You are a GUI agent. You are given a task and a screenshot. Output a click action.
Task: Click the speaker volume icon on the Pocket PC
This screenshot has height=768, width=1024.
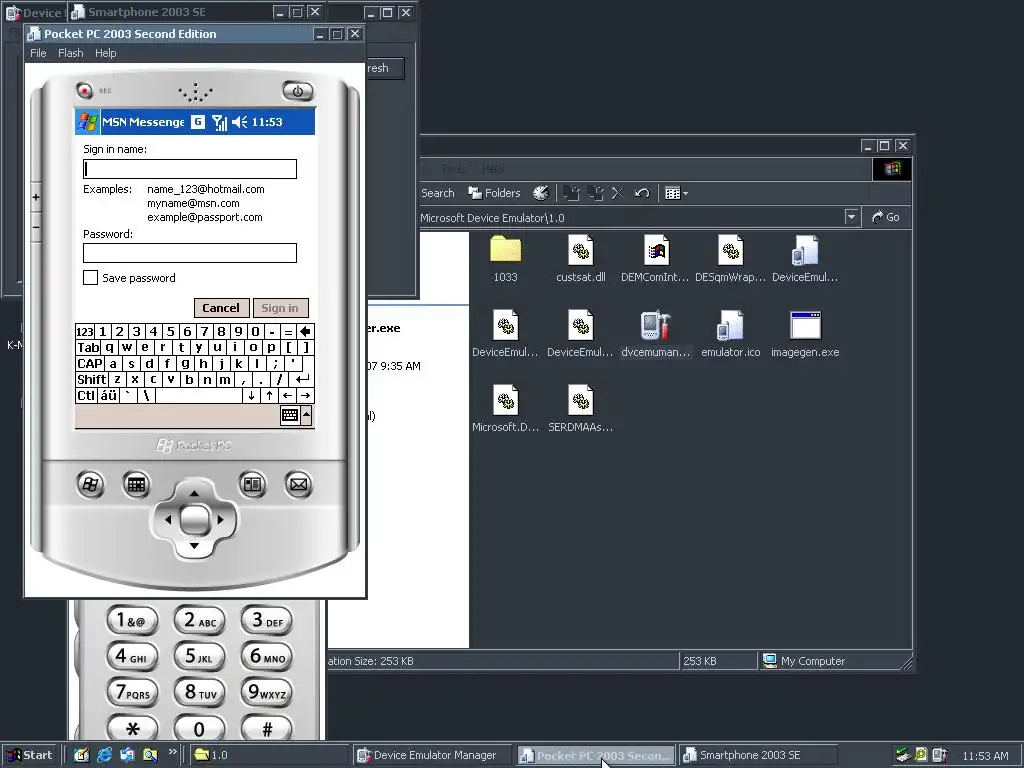(240, 122)
